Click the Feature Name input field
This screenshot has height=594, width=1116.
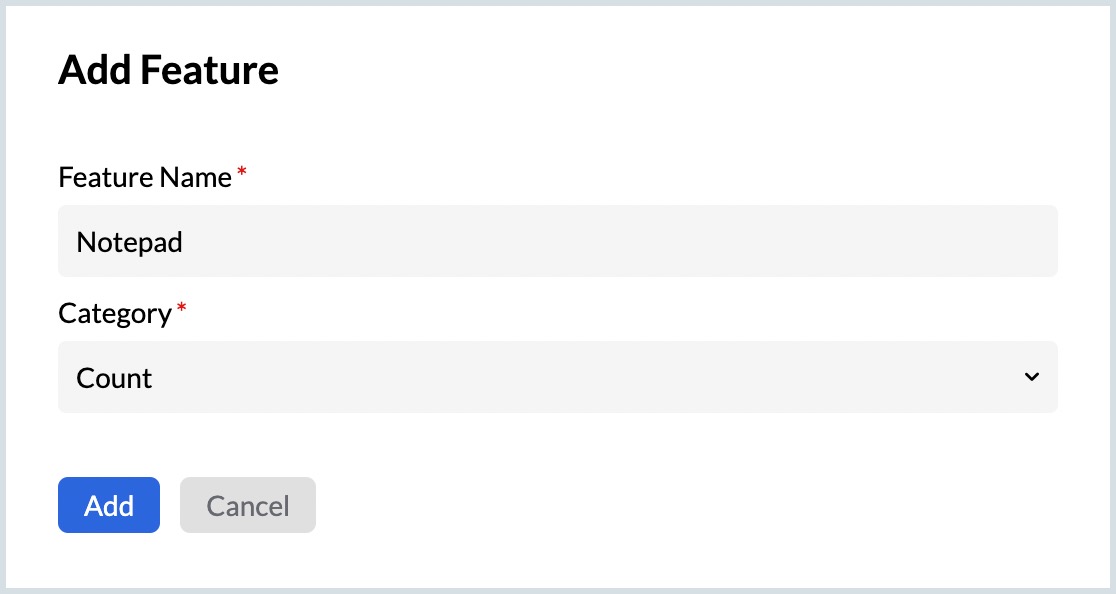tap(557, 241)
